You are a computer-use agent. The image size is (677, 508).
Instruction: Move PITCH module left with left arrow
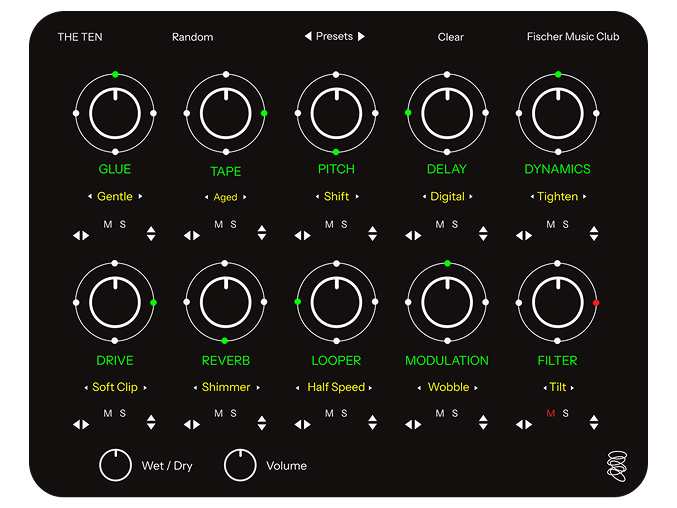click(x=298, y=236)
